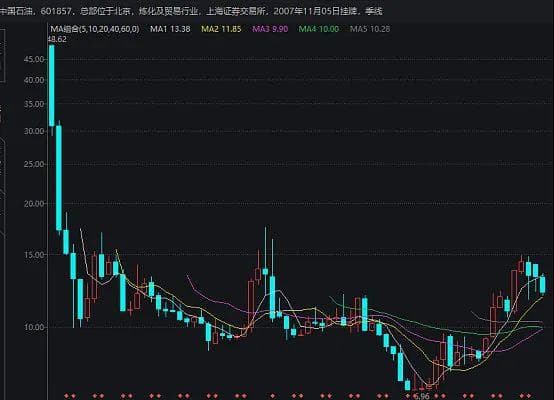Click the 25.00 price axis label
554x400 pixels.
click(x=34, y=164)
